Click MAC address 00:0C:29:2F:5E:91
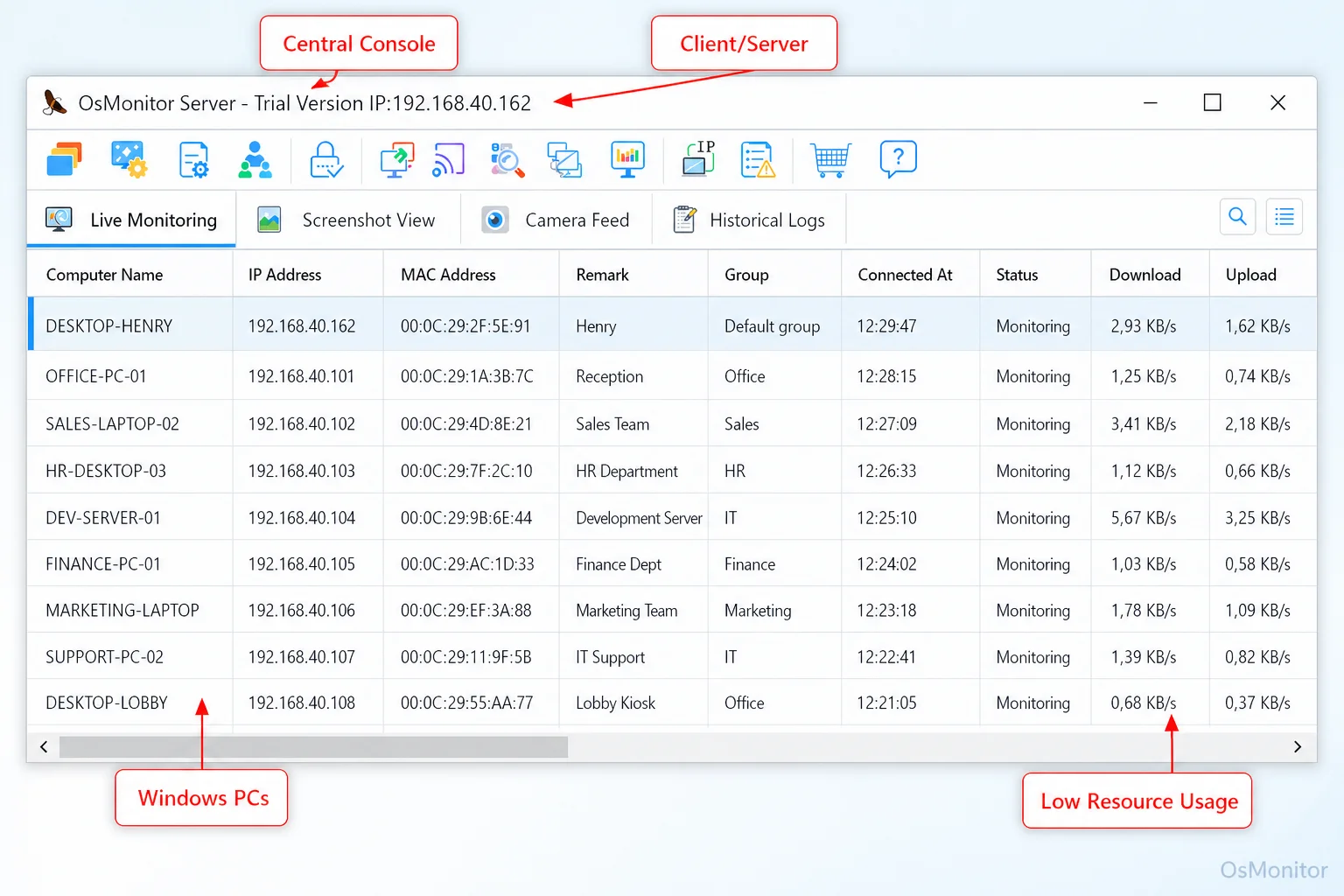 tap(465, 326)
